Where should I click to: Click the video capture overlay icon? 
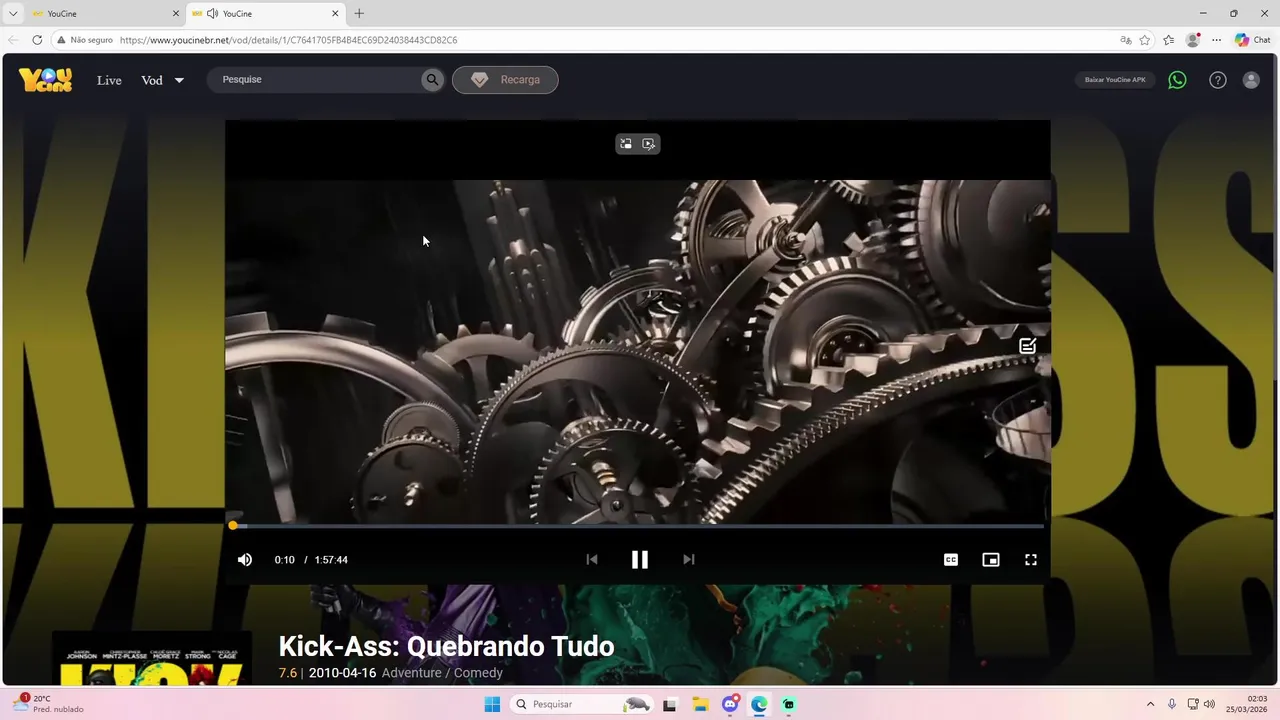[649, 144]
